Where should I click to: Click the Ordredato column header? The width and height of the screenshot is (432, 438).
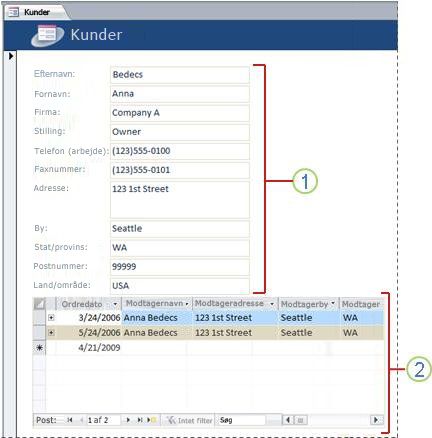coord(89,304)
